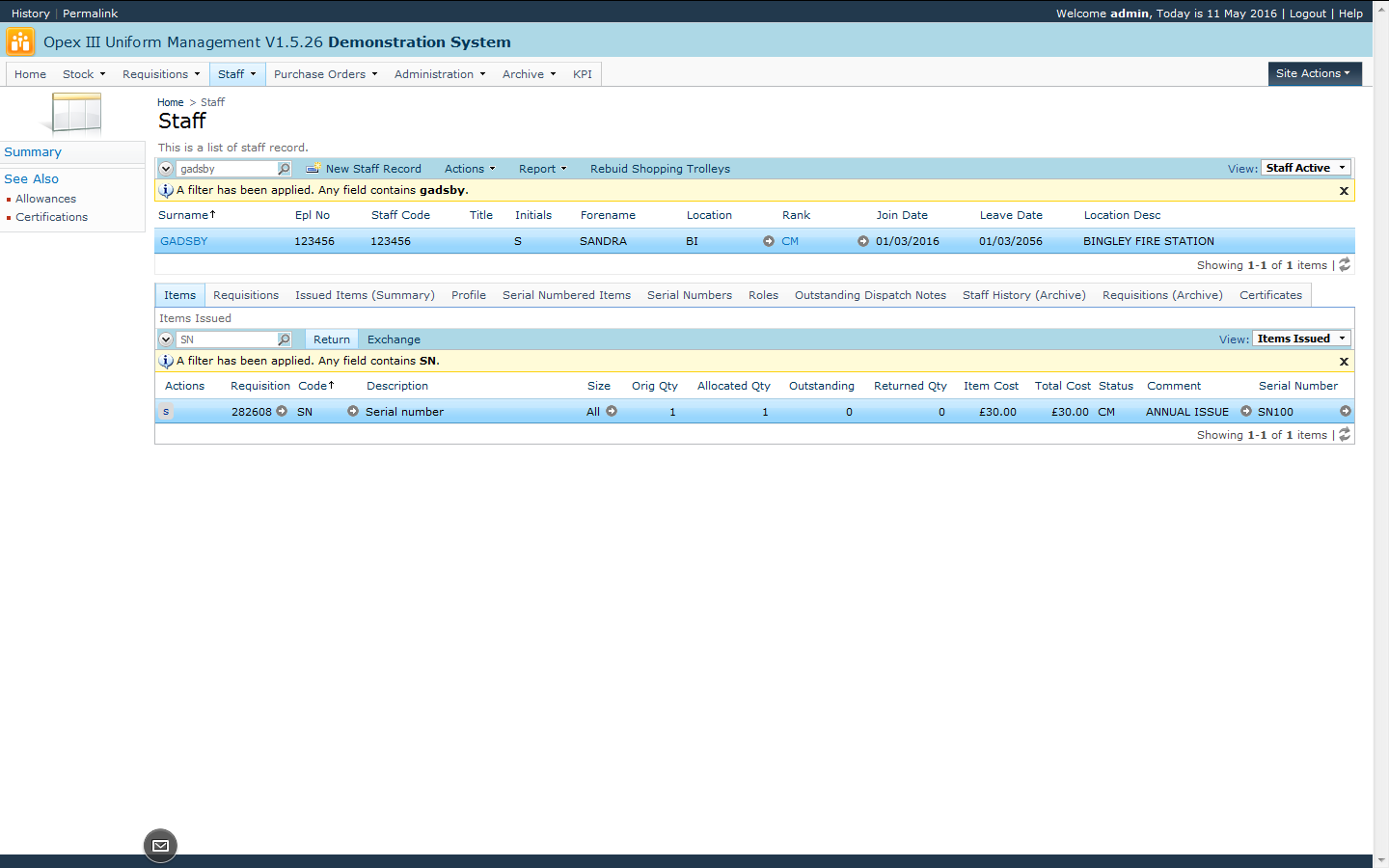
Task: Click arrow icon beside ANNUAL ISSUE comment
Action: tap(1246, 411)
